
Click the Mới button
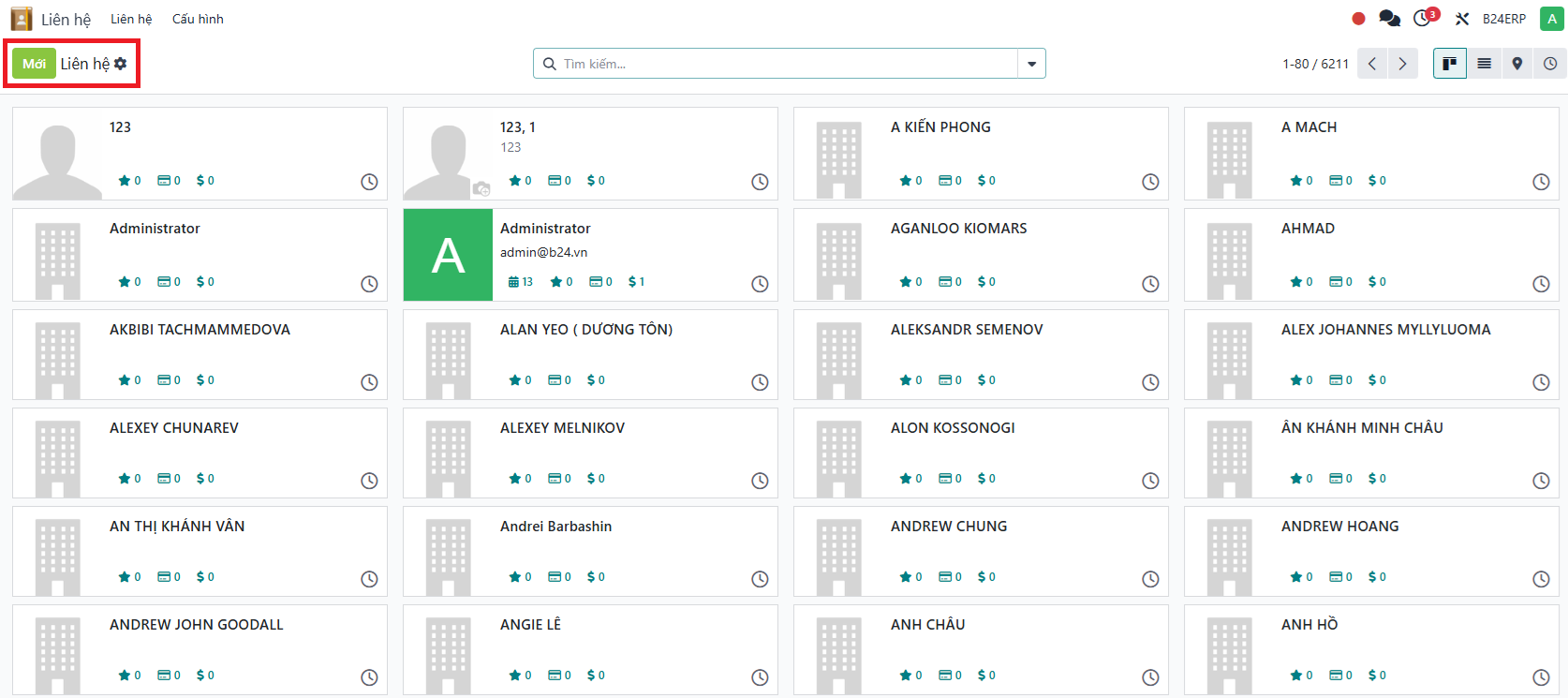coord(34,64)
